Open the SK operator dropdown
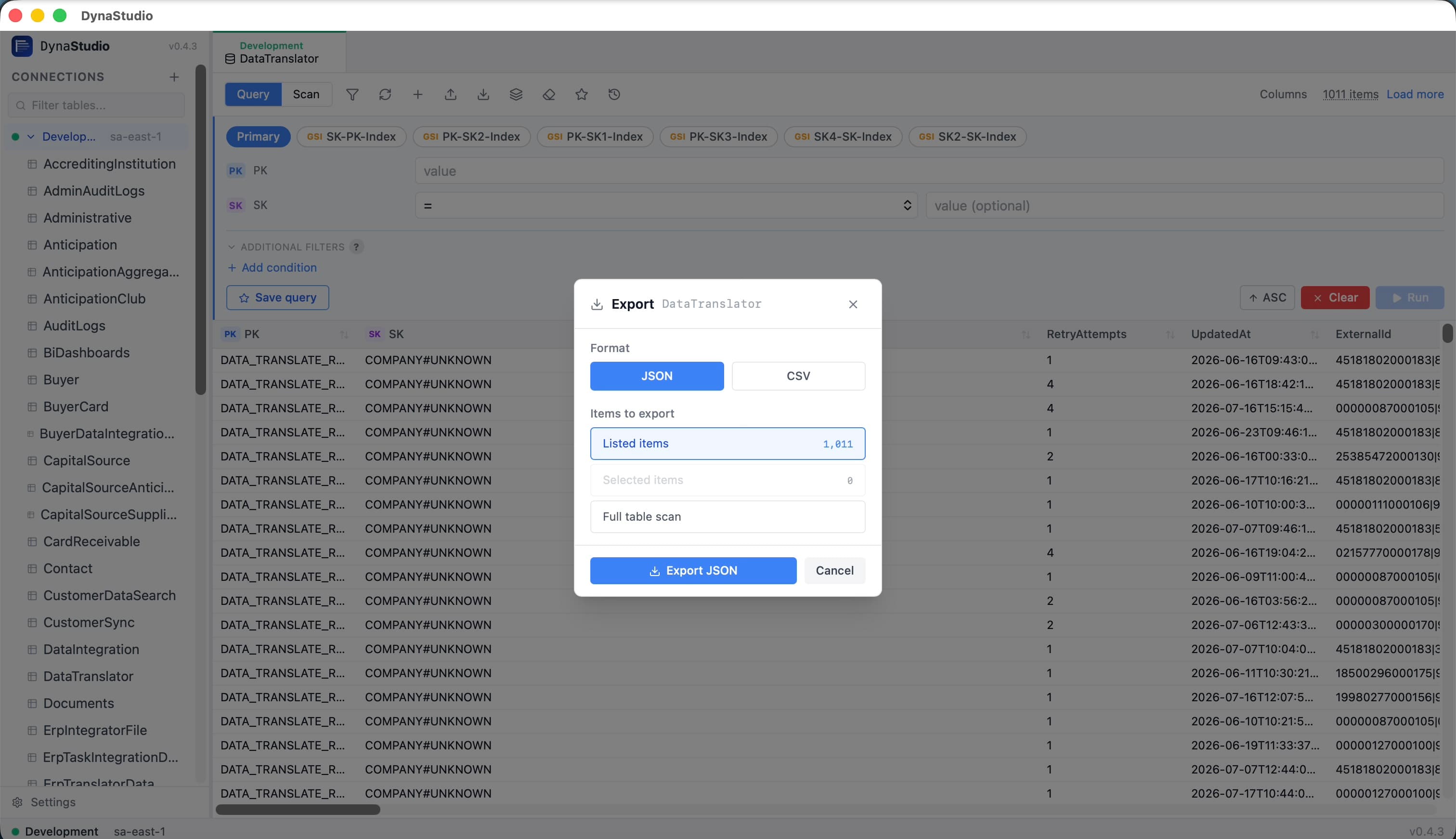 pyautogui.click(x=666, y=206)
